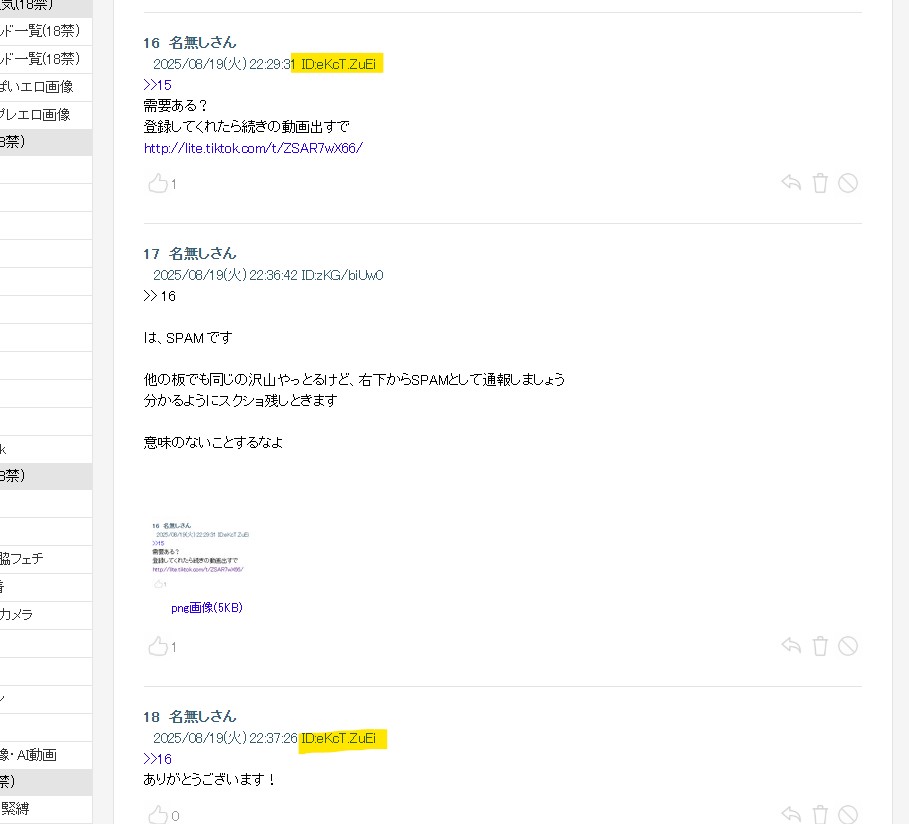This screenshot has width=909, height=824.
Task: Hit the thumbs-up icon on post 18
Action: [158, 815]
